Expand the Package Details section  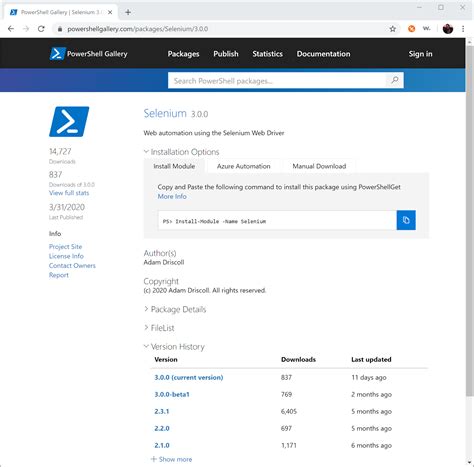click(x=175, y=309)
